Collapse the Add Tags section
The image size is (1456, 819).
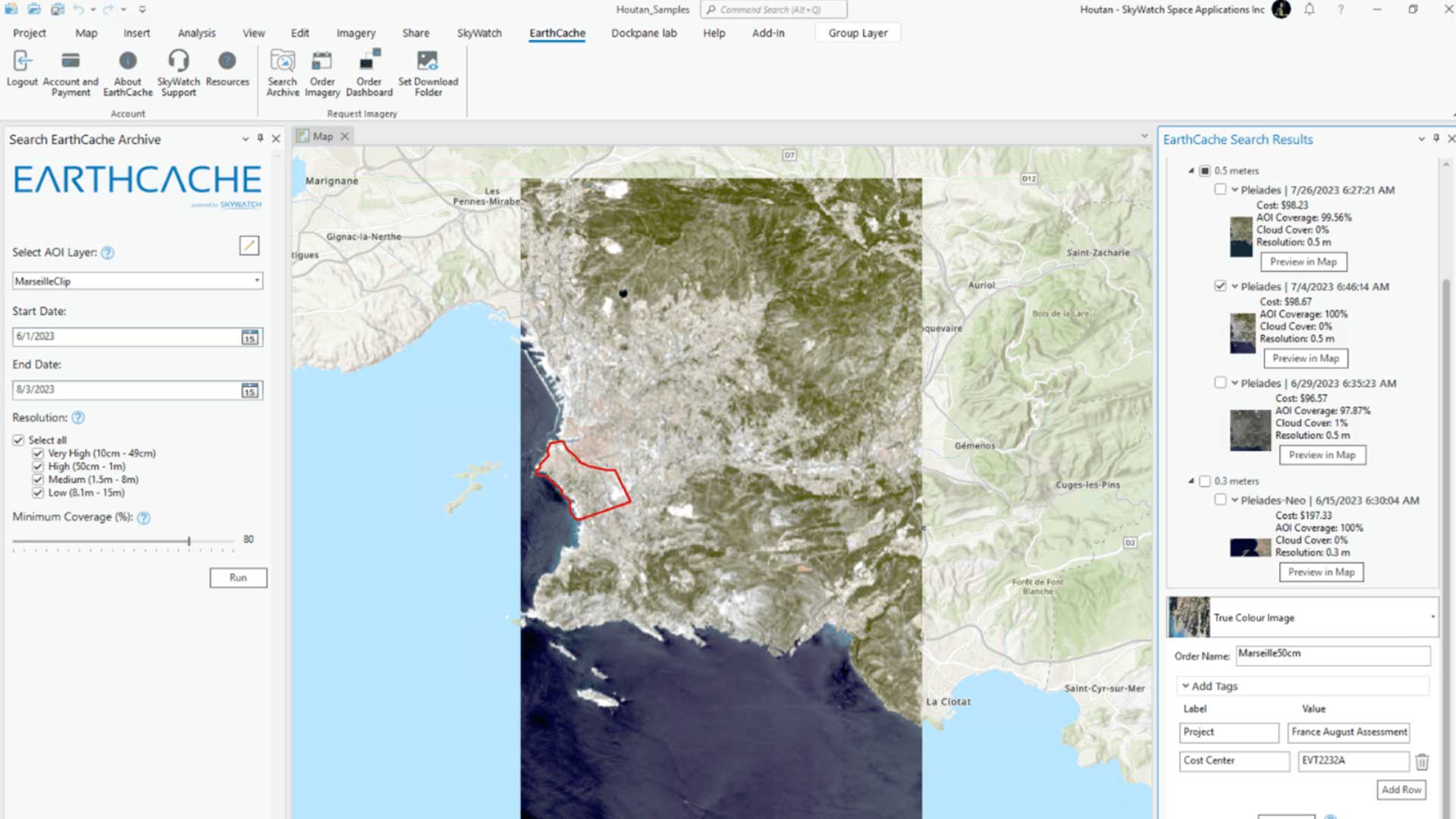1185,686
